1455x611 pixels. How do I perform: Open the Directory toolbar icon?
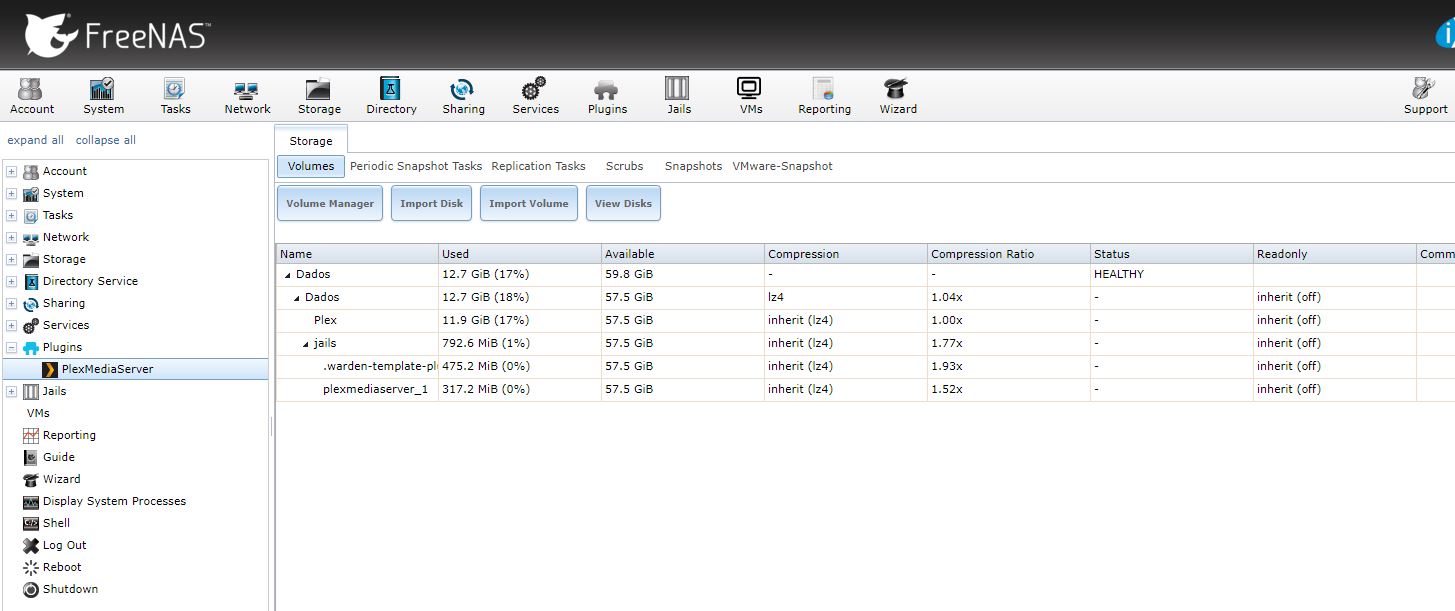[391, 96]
